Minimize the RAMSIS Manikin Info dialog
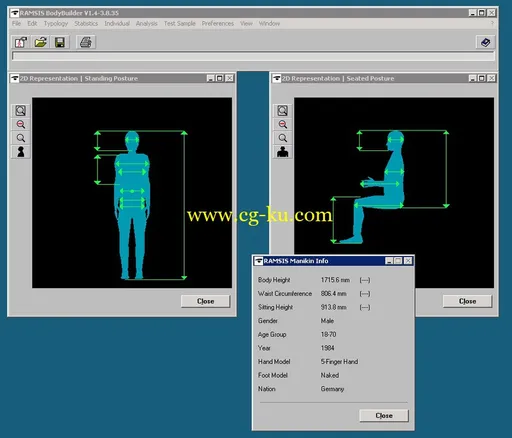512x438 pixels. 389,261
